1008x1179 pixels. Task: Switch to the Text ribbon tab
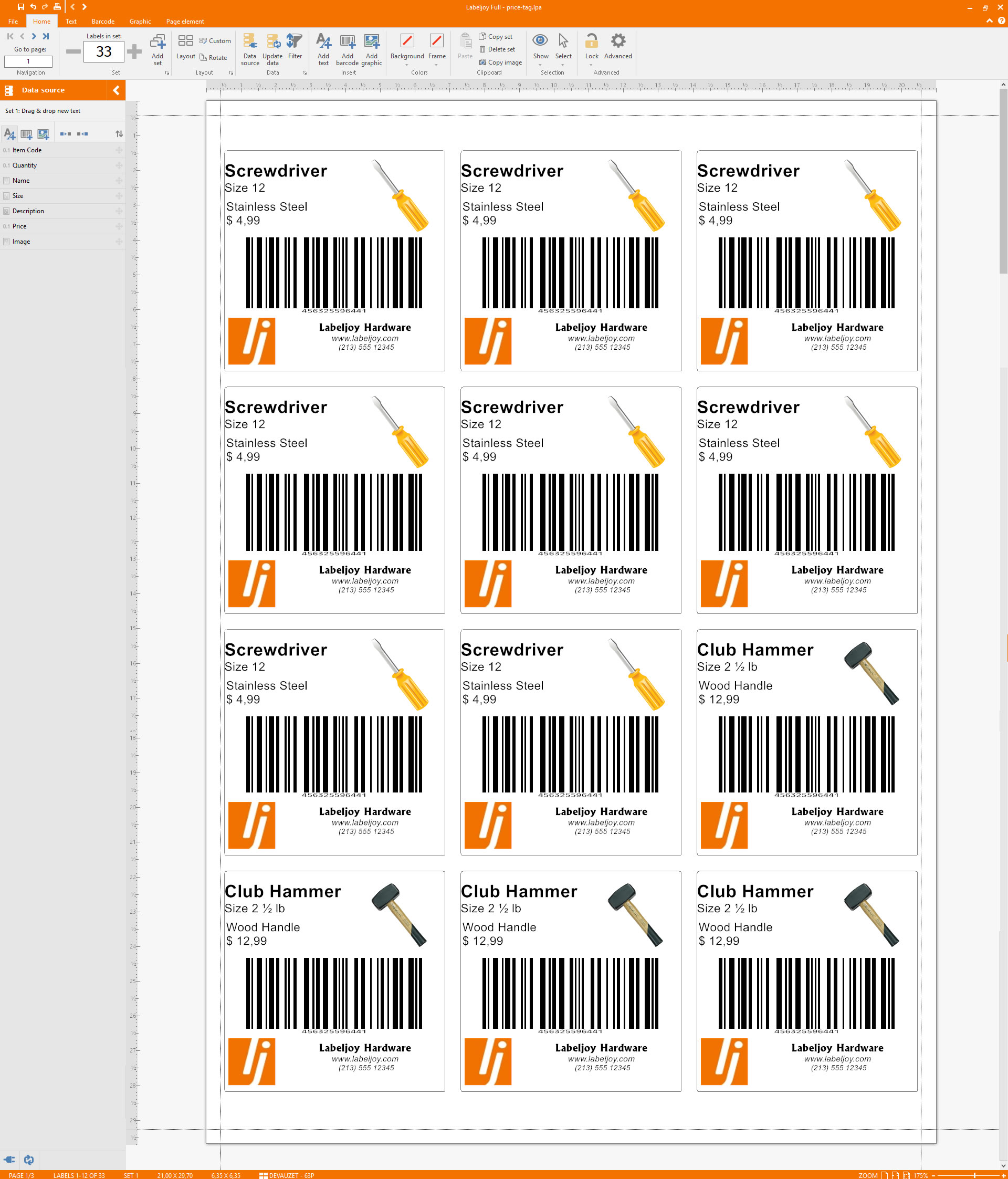pos(71,22)
